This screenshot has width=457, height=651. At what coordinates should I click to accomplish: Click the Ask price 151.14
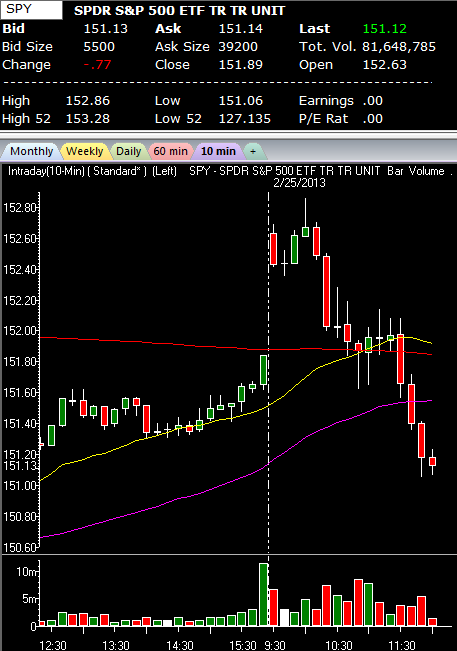coord(241,29)
